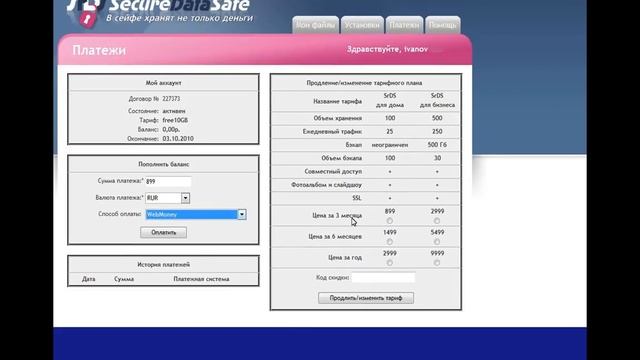Focus the Код скидки input field
The height and width of the screenshot is (360, 640).
383,278
